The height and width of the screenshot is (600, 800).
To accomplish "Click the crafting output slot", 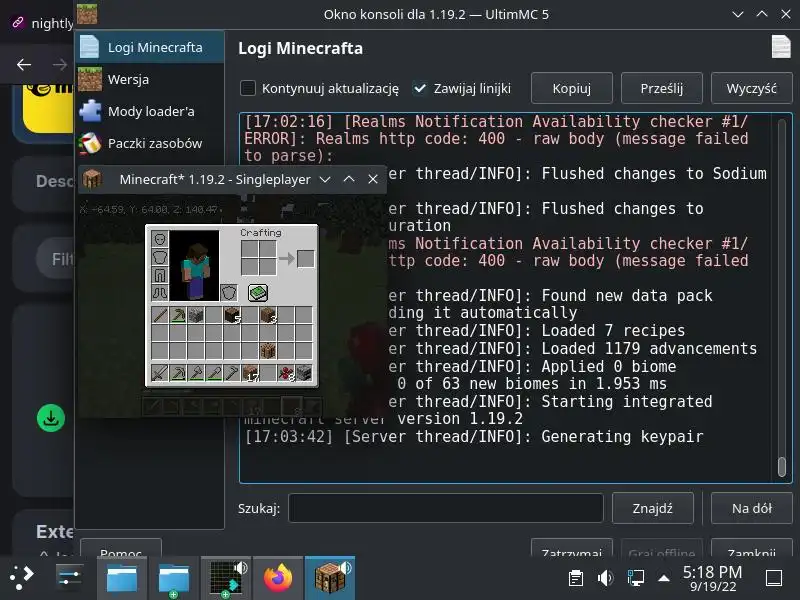I will click(x=306, y=258).
